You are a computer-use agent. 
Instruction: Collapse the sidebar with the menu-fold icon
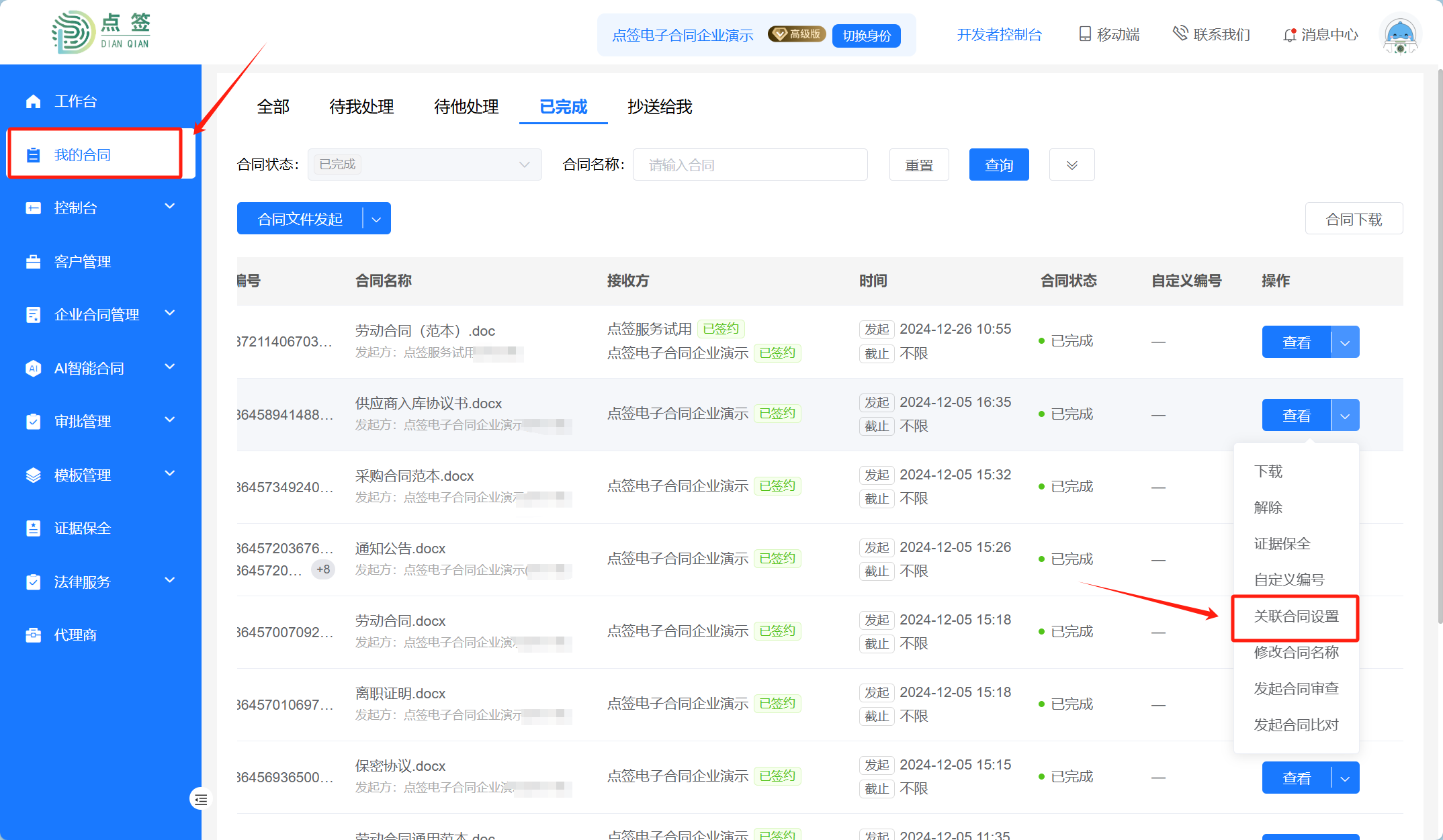pos(201,799)
